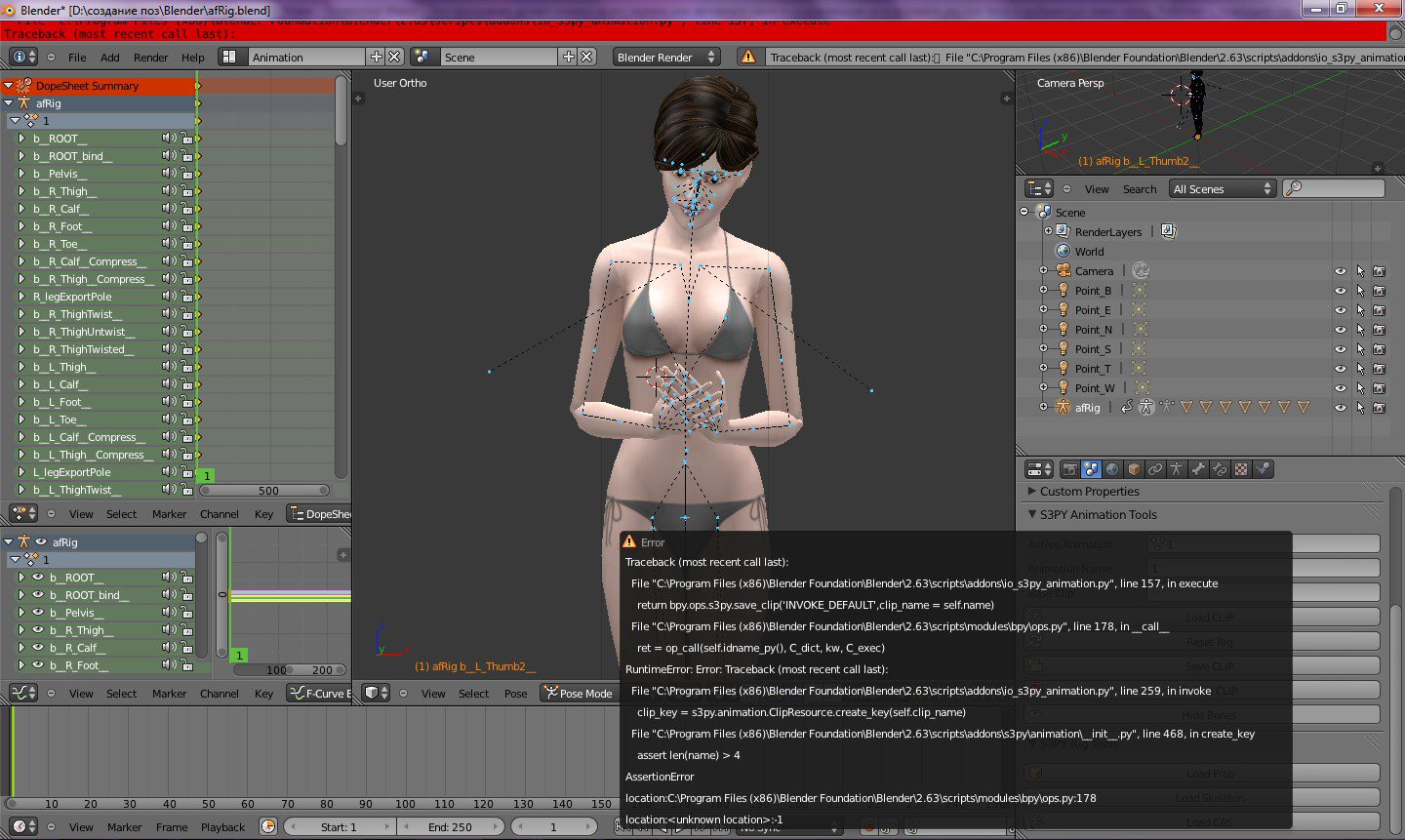Select the Texture properties checker icon
Viewport: 1405px width, 840px height.
tap(1241, 469)
